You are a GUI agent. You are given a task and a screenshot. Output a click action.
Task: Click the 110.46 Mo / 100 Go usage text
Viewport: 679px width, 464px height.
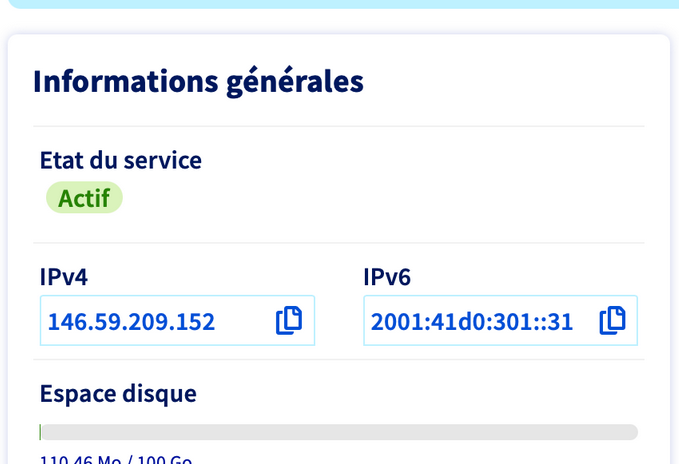coord(115,460)
